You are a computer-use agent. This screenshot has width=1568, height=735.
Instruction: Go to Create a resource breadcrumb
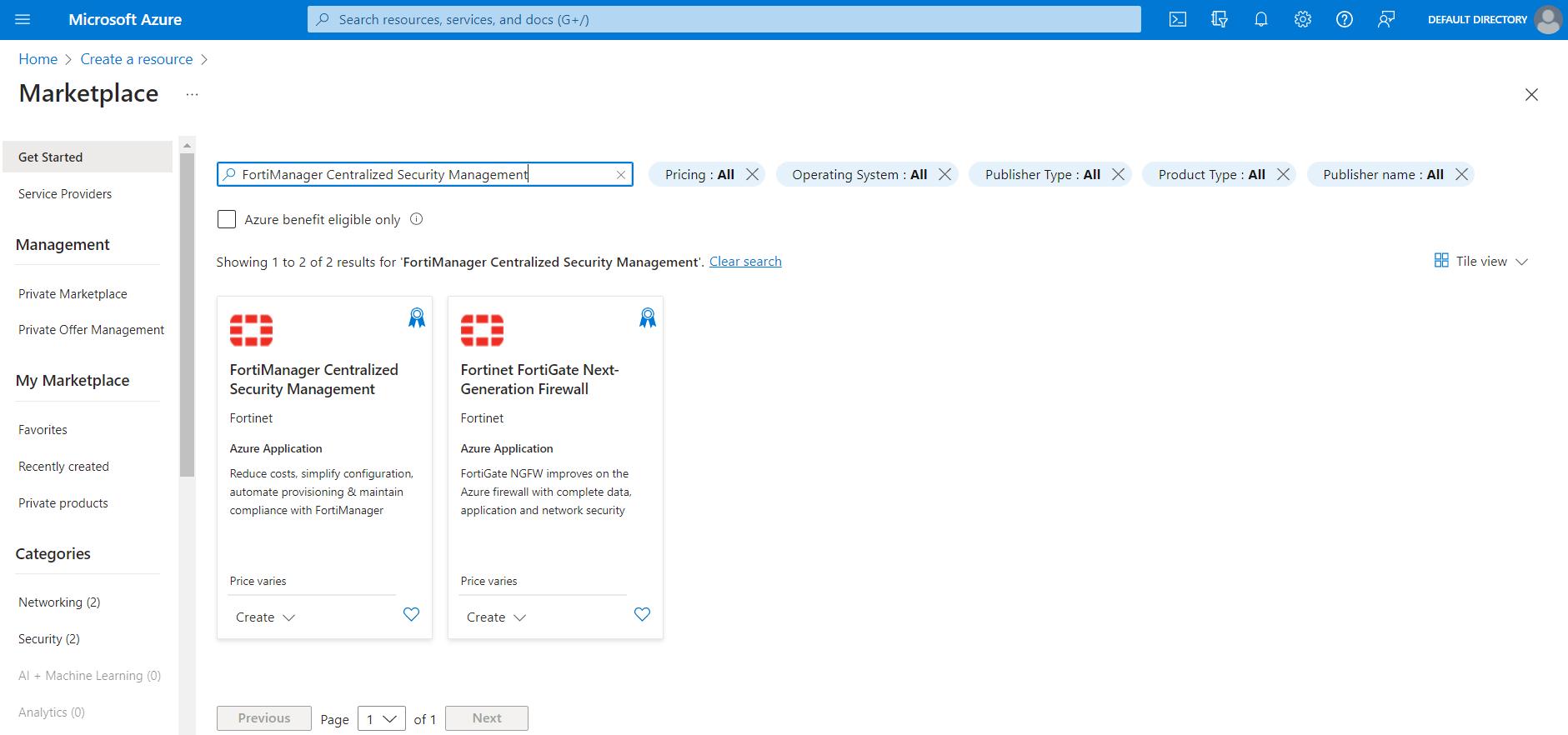[137, 59]
